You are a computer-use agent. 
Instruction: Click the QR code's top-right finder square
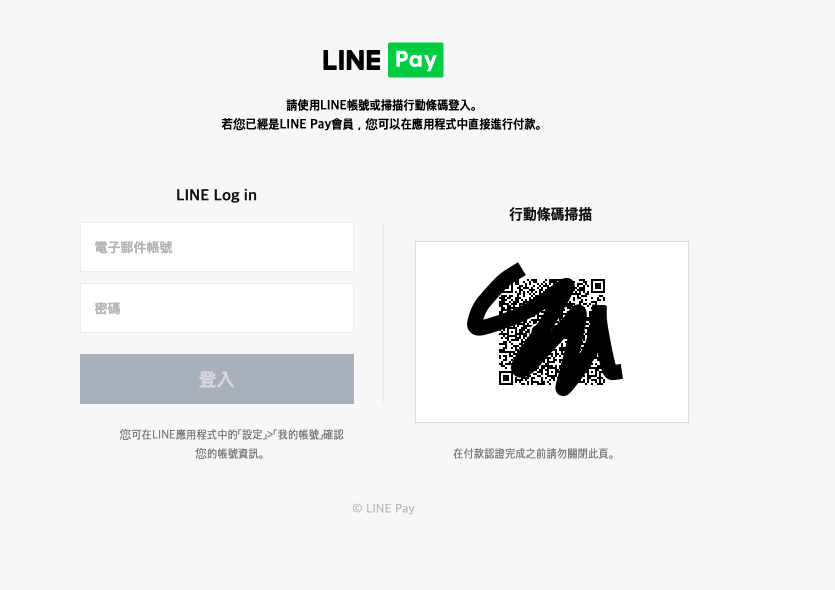point(597,286)
